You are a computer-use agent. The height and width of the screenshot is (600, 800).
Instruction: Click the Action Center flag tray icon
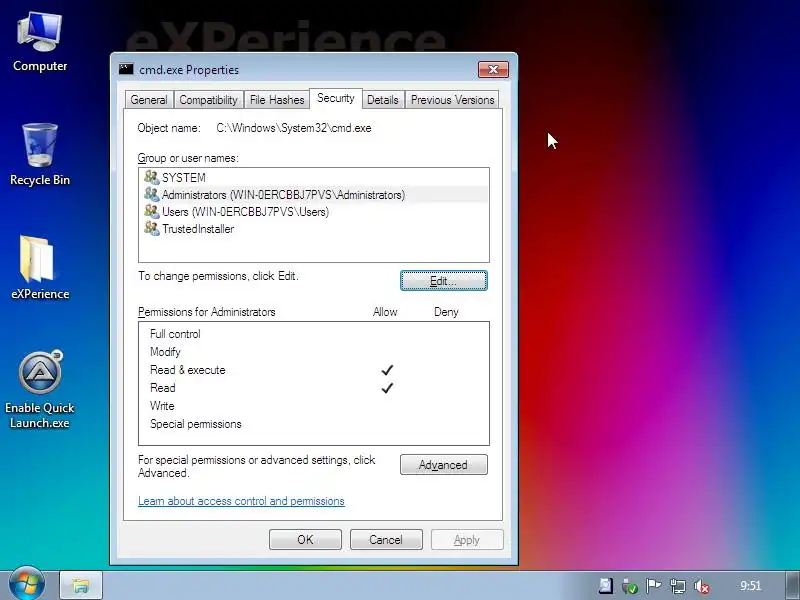pos(653,586)
